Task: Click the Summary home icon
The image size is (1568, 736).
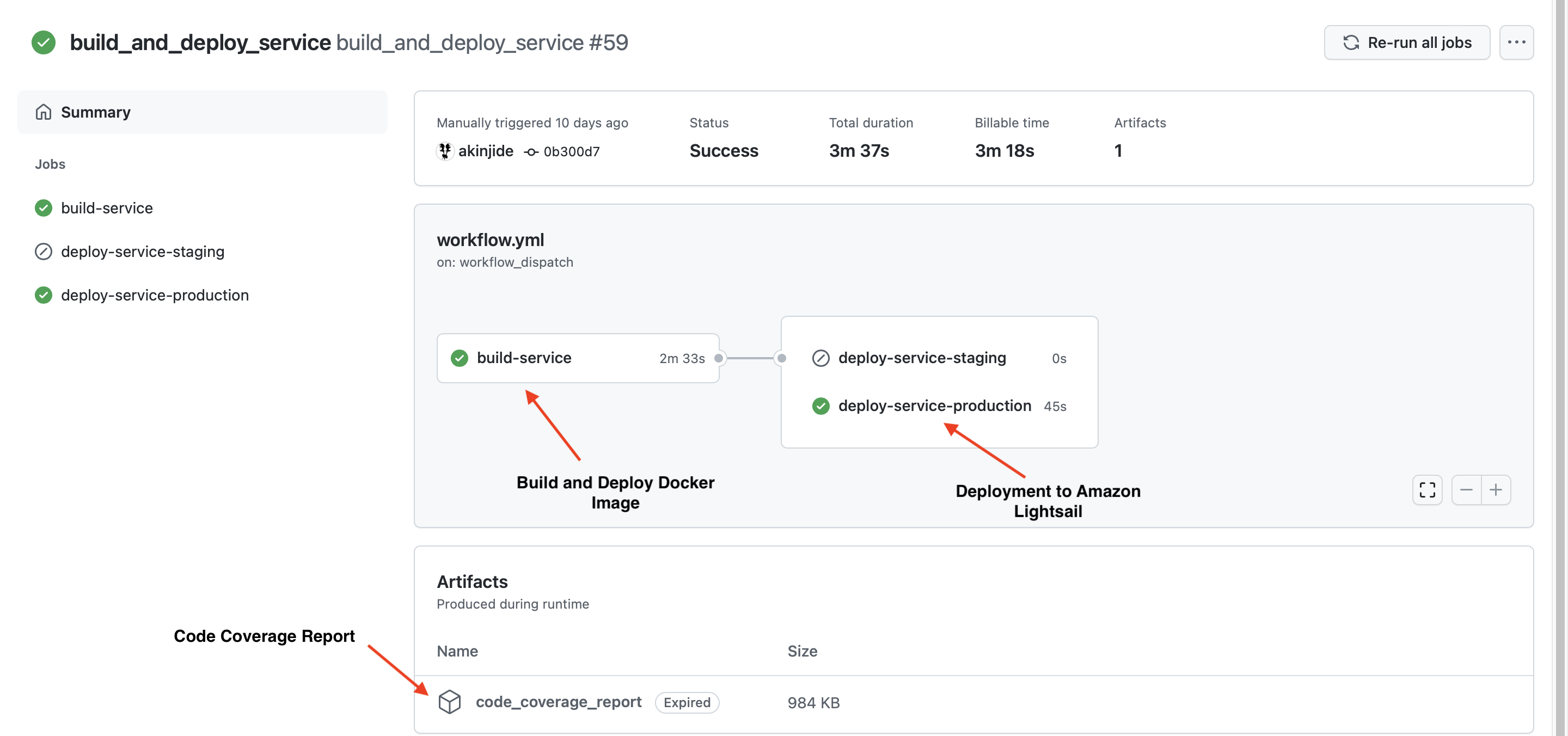Action: pyautogui.click(x=43, y=112)
